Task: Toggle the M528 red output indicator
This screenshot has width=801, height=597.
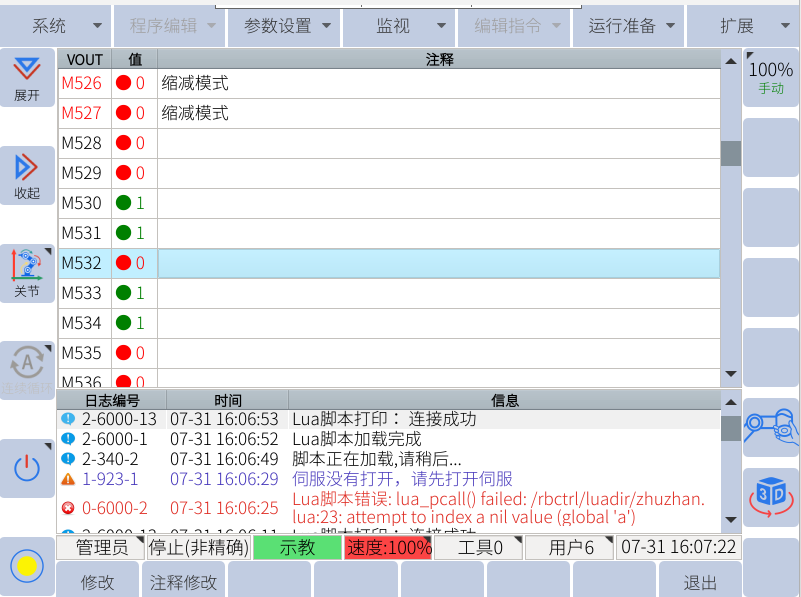Action: 124,144
